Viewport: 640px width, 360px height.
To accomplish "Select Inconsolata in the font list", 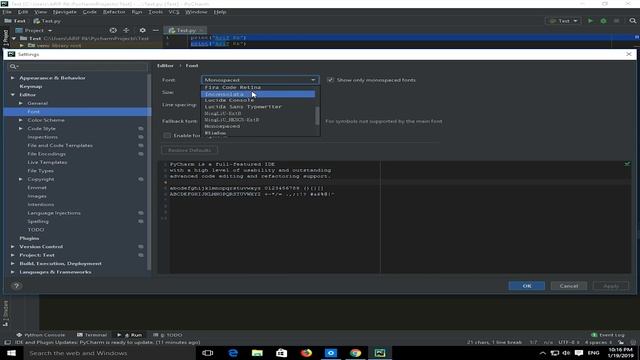I will pos(258,94).
